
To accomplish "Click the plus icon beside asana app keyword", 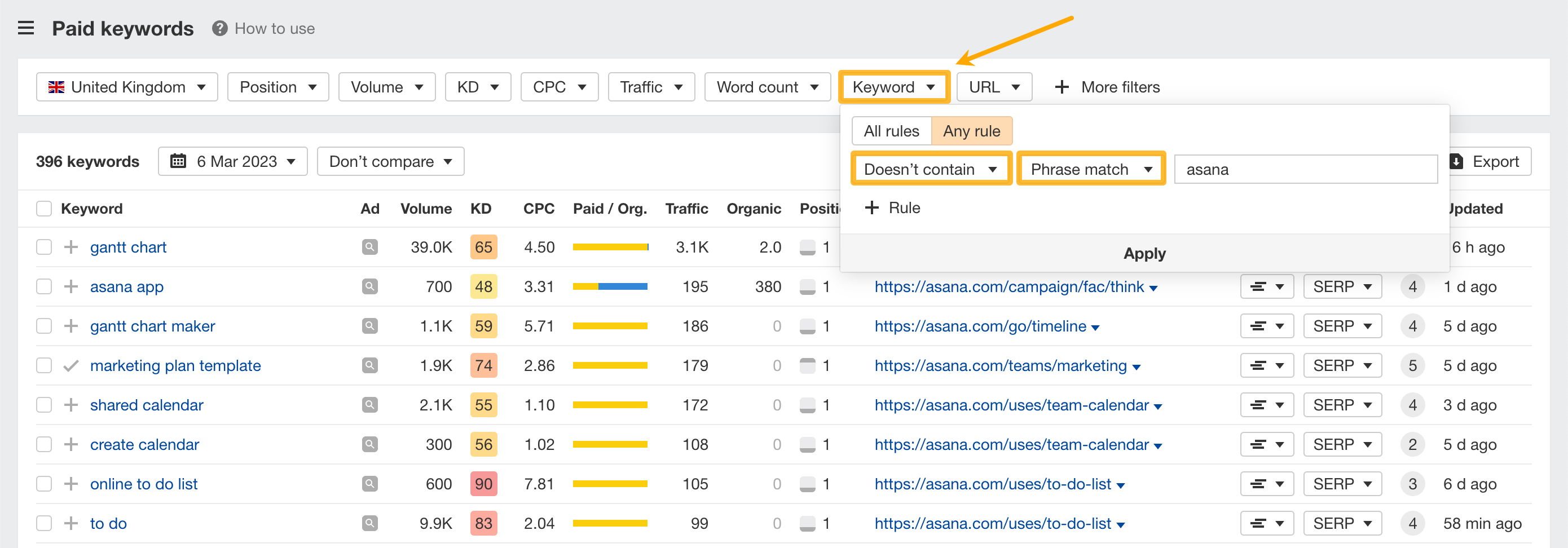I will [x=71, y=286].
